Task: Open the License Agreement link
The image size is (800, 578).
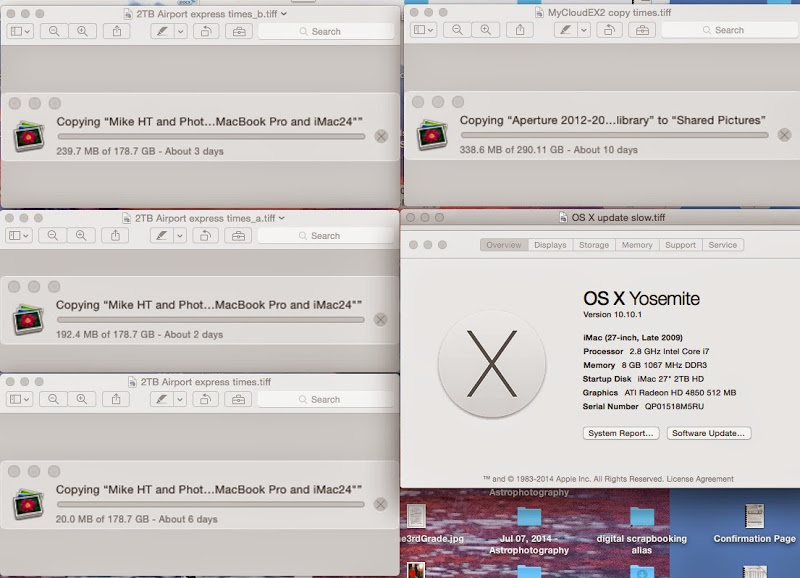Action: pyautogui.click(x=700, y=479)
